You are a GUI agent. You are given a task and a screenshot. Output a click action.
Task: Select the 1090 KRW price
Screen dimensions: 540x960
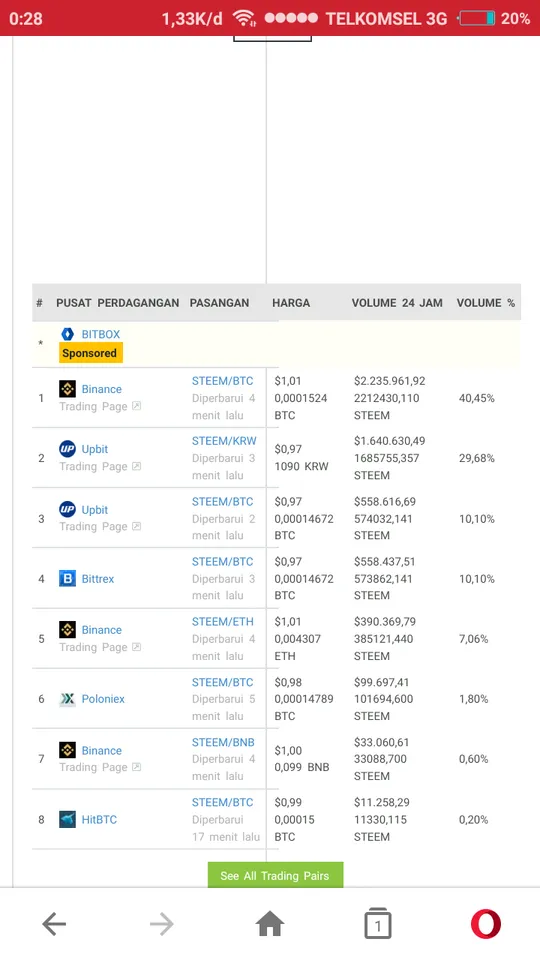point(301,467)
